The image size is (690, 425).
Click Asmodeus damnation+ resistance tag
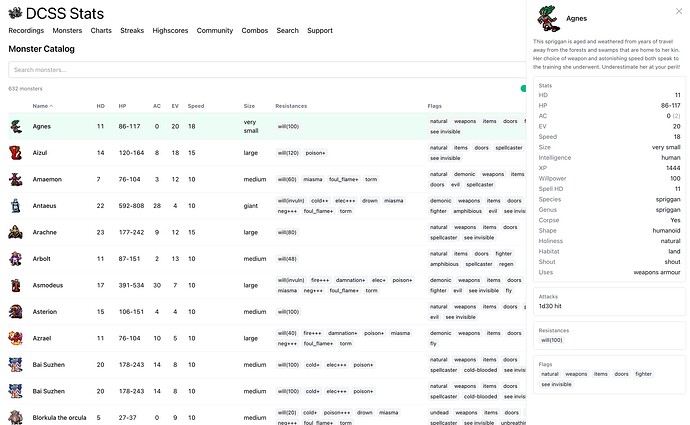pos(350,280)
